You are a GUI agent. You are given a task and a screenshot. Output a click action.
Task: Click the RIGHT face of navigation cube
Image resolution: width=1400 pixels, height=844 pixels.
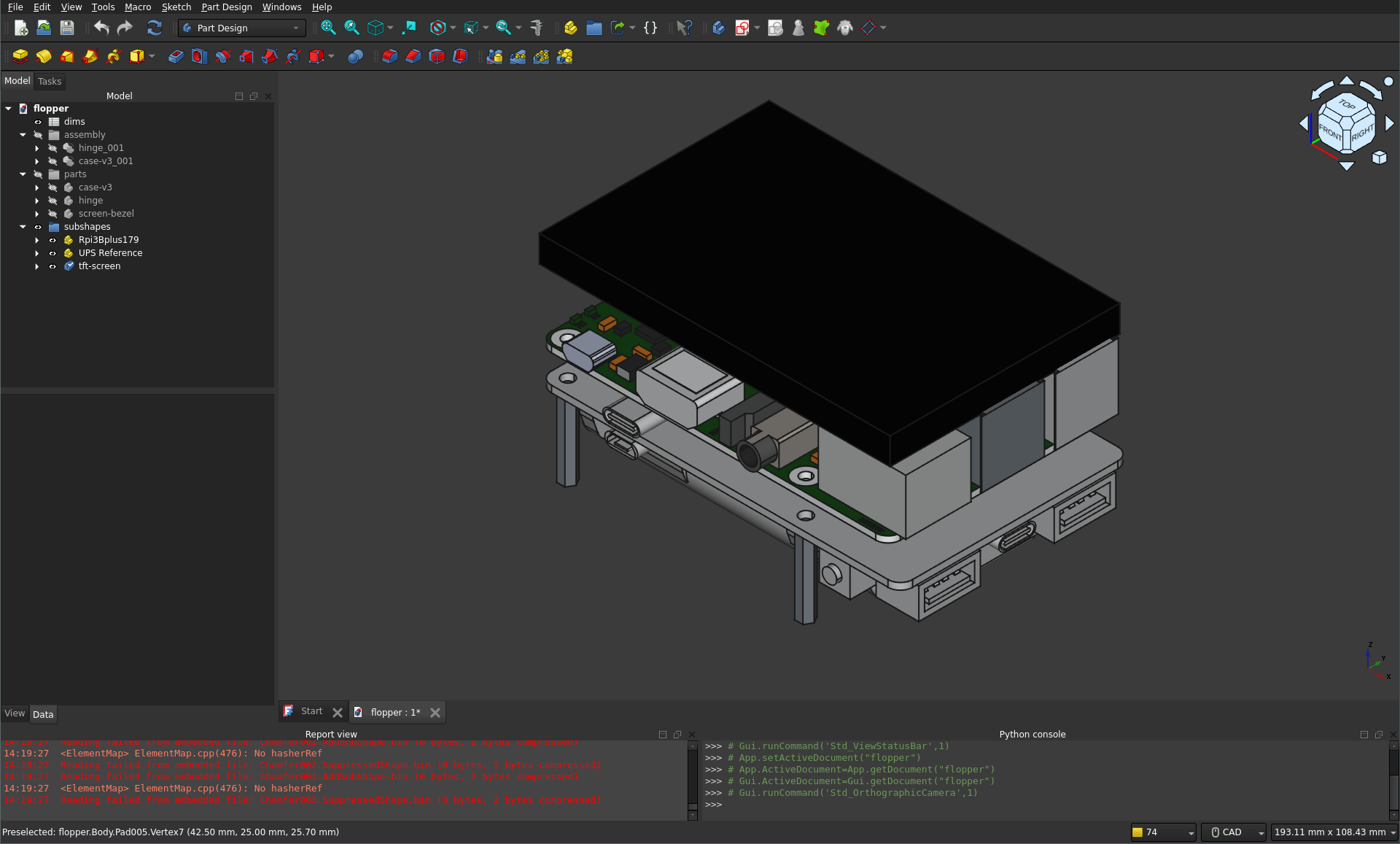click(1362, 133)
